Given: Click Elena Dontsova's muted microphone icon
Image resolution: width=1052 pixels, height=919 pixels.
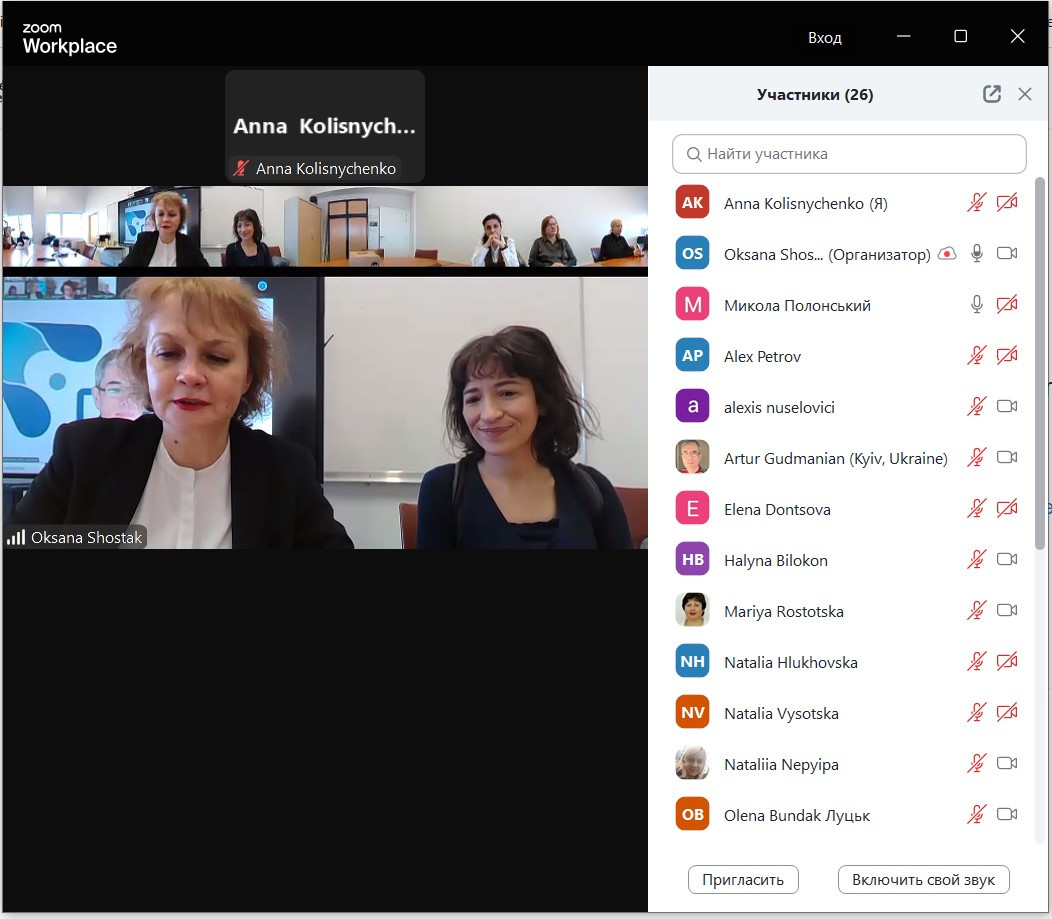Looking at the screenshot, I should tap(976, 508).
